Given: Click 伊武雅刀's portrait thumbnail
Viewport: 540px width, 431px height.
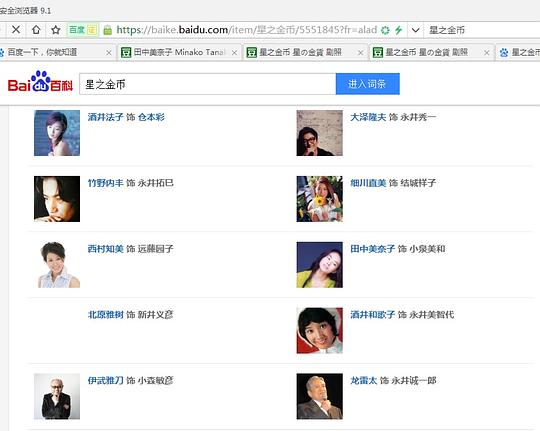Looking at the screenshot, I should click(57, 397).
